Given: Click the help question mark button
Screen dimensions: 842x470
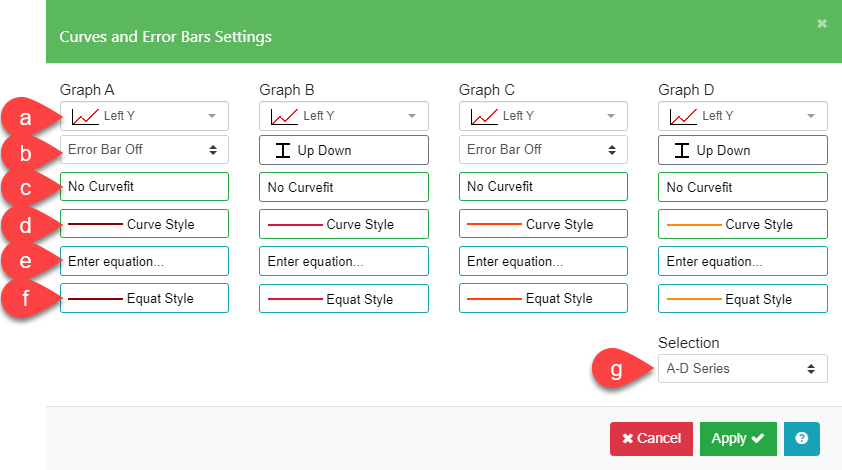Looking at the screenshot, I should click(x=801, y=439).
